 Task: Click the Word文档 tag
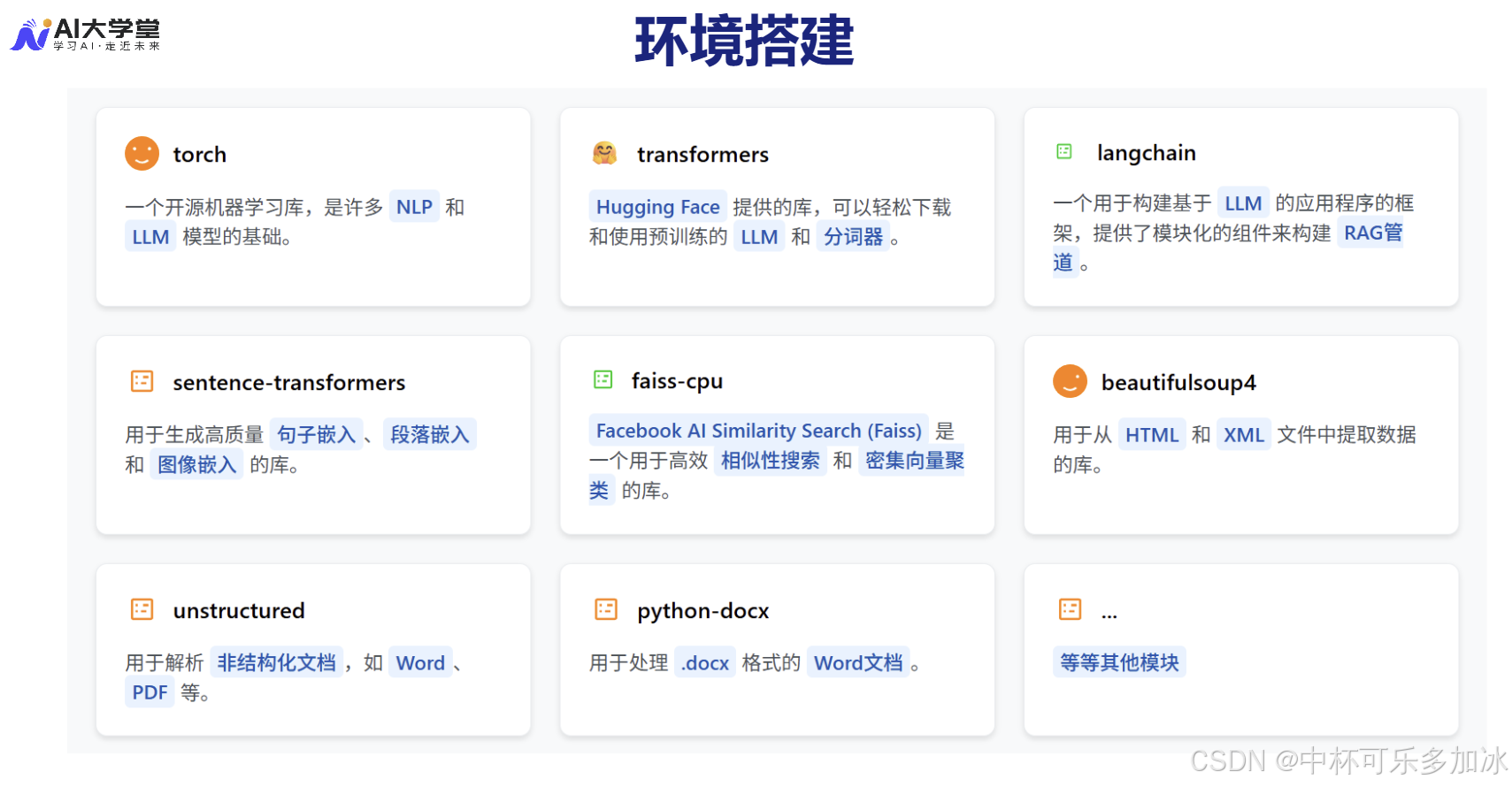[x=858, y=663]
